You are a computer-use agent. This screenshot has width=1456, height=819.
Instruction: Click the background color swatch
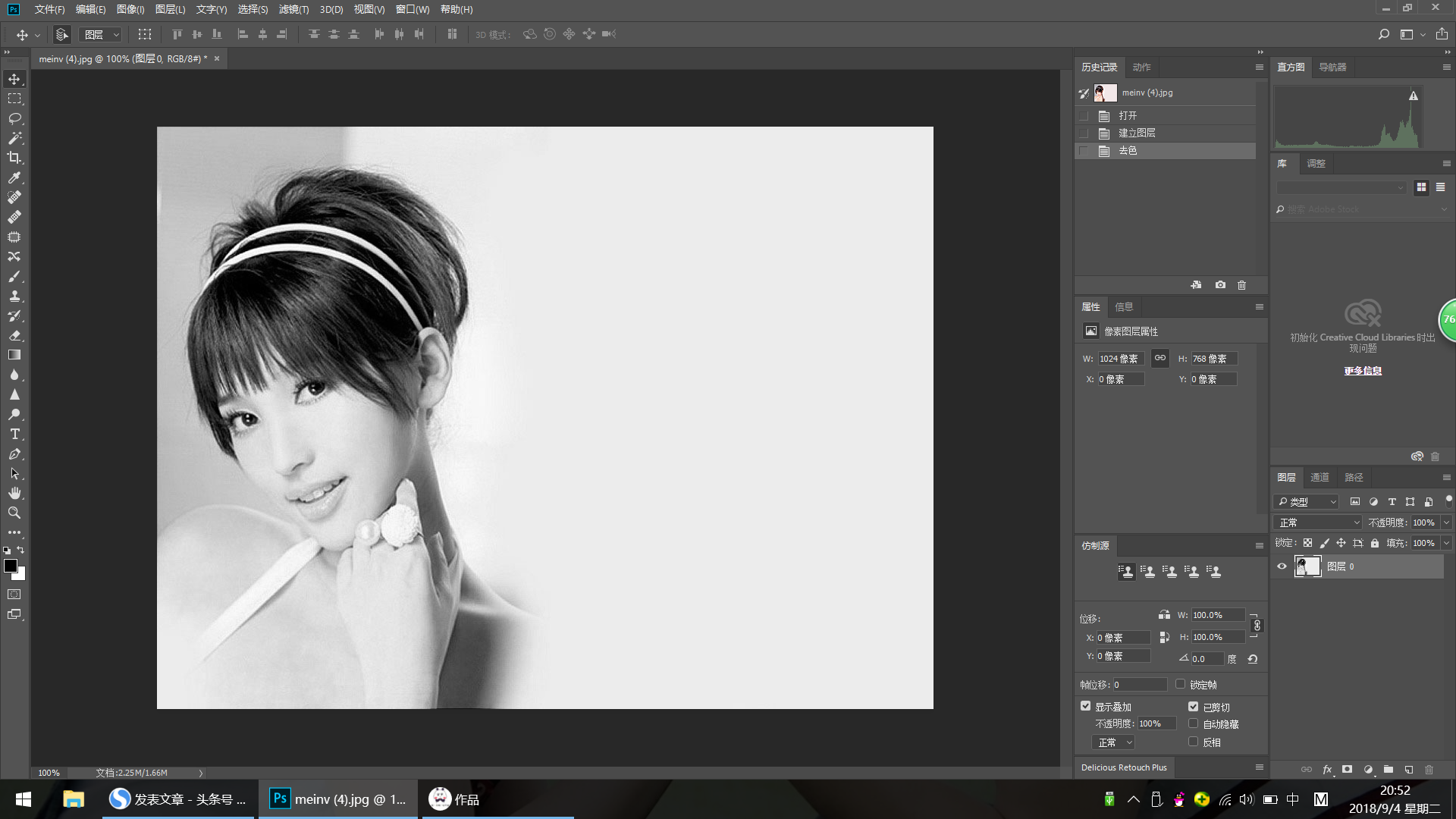[20, 575]
